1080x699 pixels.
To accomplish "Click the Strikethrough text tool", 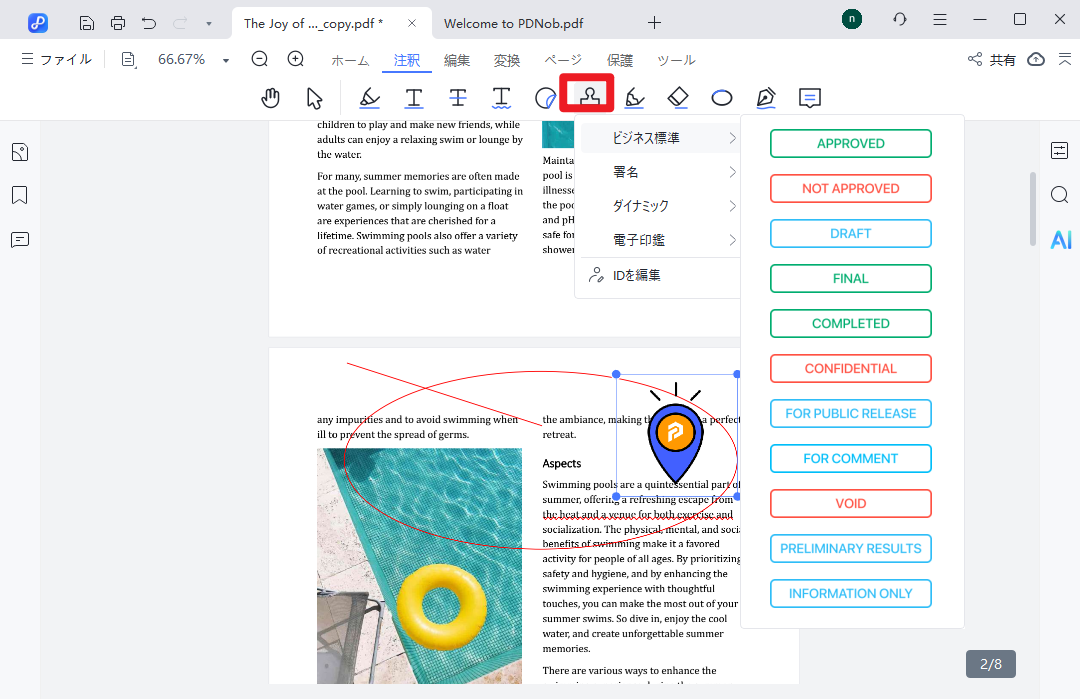I will tap(458, 97).
